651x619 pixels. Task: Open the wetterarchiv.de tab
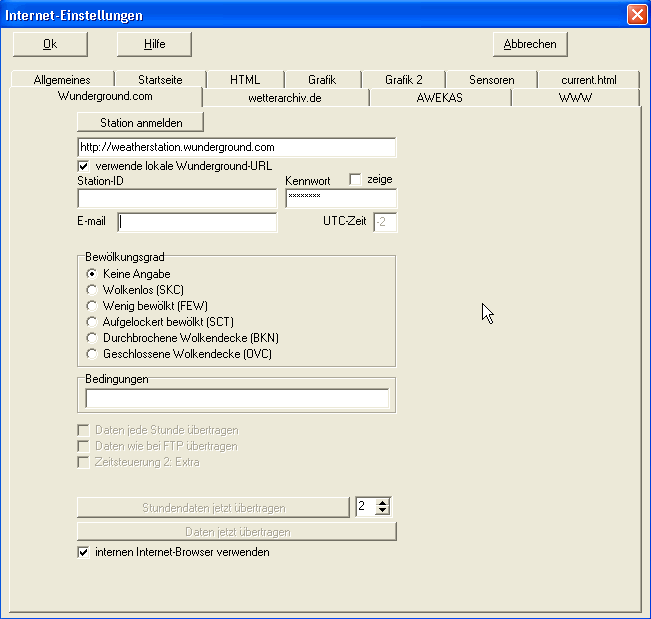285,98
